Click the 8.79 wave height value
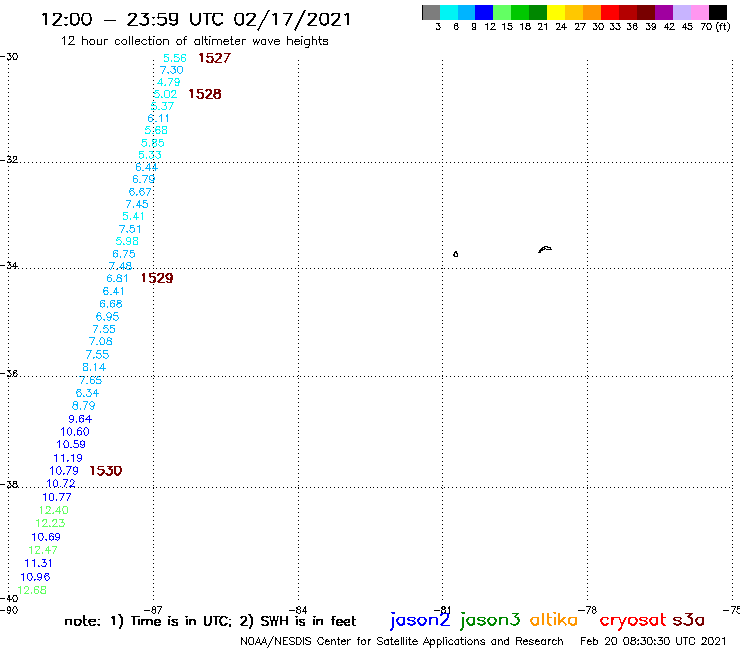 point(84,405)
